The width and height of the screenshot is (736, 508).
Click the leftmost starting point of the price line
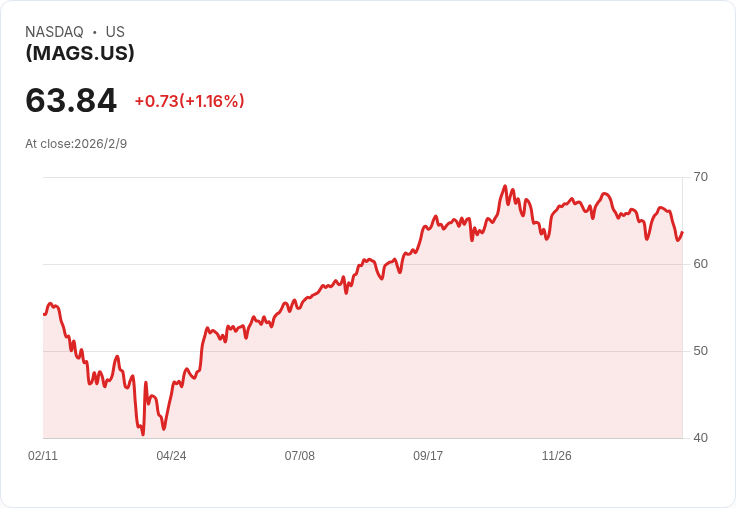point(44,314)
